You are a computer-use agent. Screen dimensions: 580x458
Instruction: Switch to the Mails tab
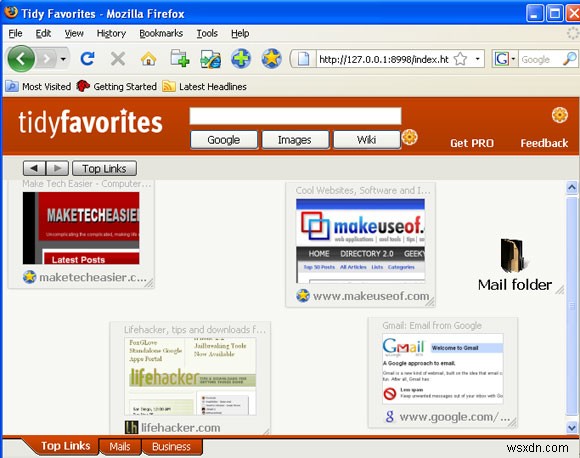pos(120,447)
